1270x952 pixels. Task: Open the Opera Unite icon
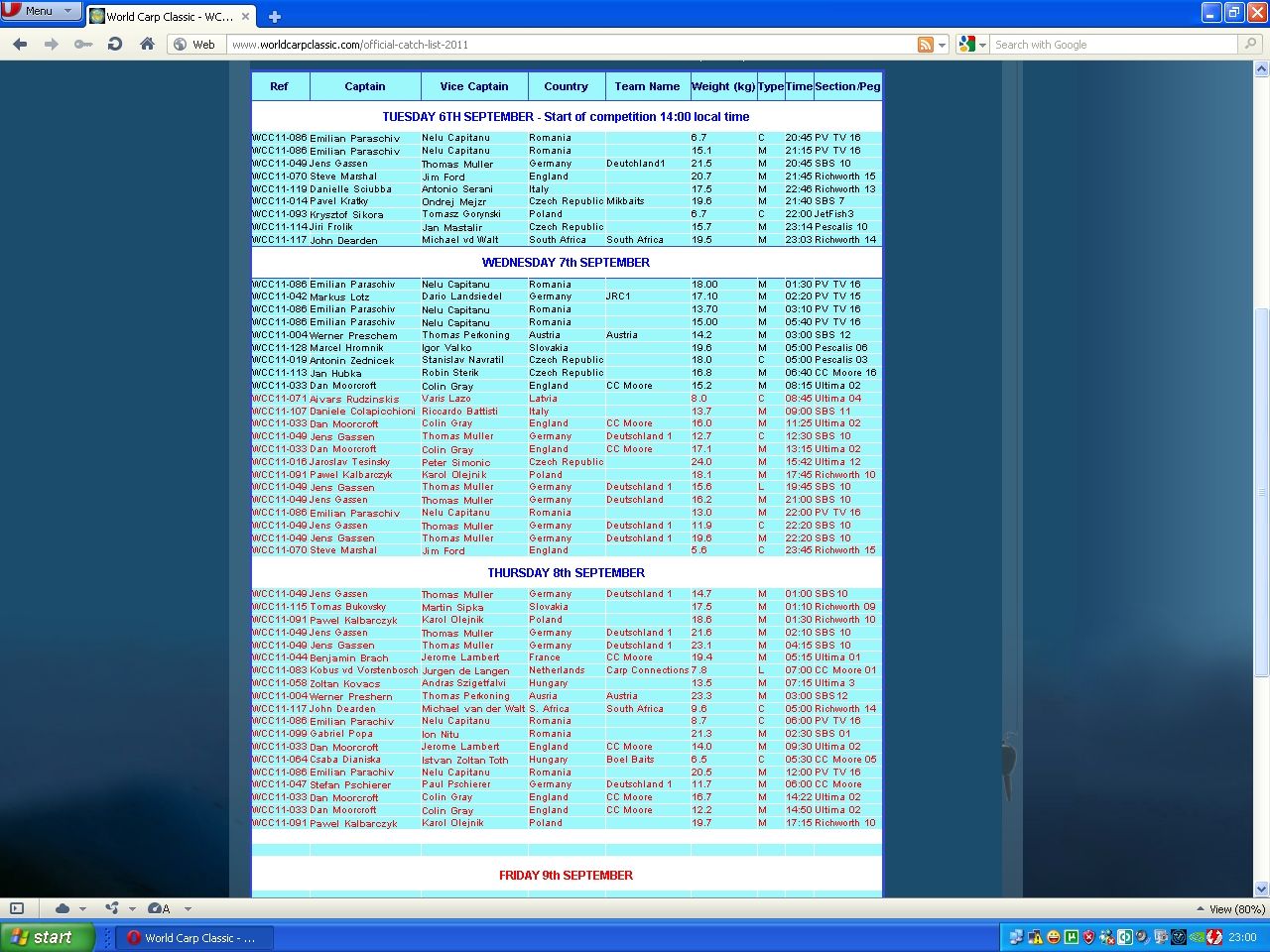tap(111, 908)
